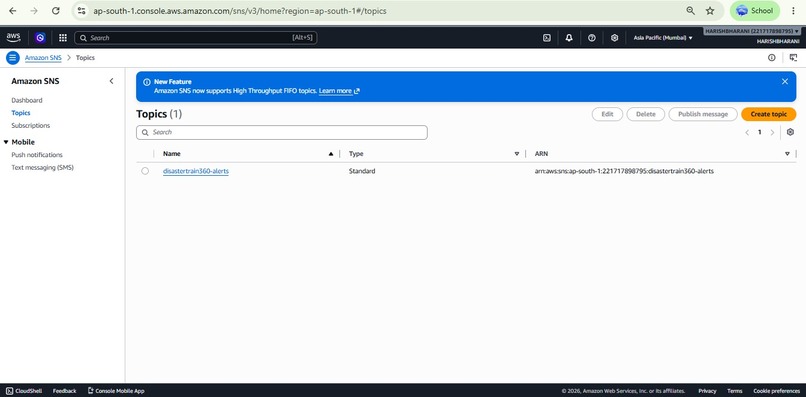Click the topics search field
The image size is (806, 397).
point(282,132)
